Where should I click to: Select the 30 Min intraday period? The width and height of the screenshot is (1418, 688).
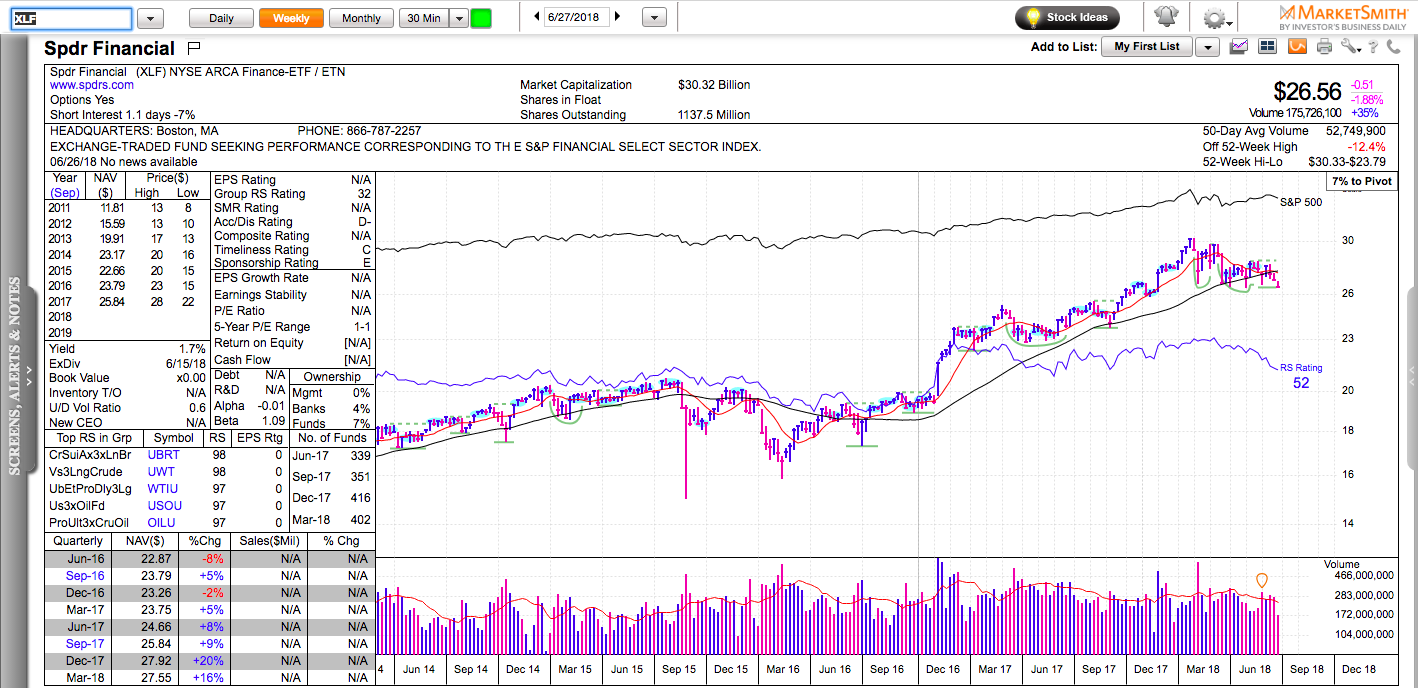424,18
